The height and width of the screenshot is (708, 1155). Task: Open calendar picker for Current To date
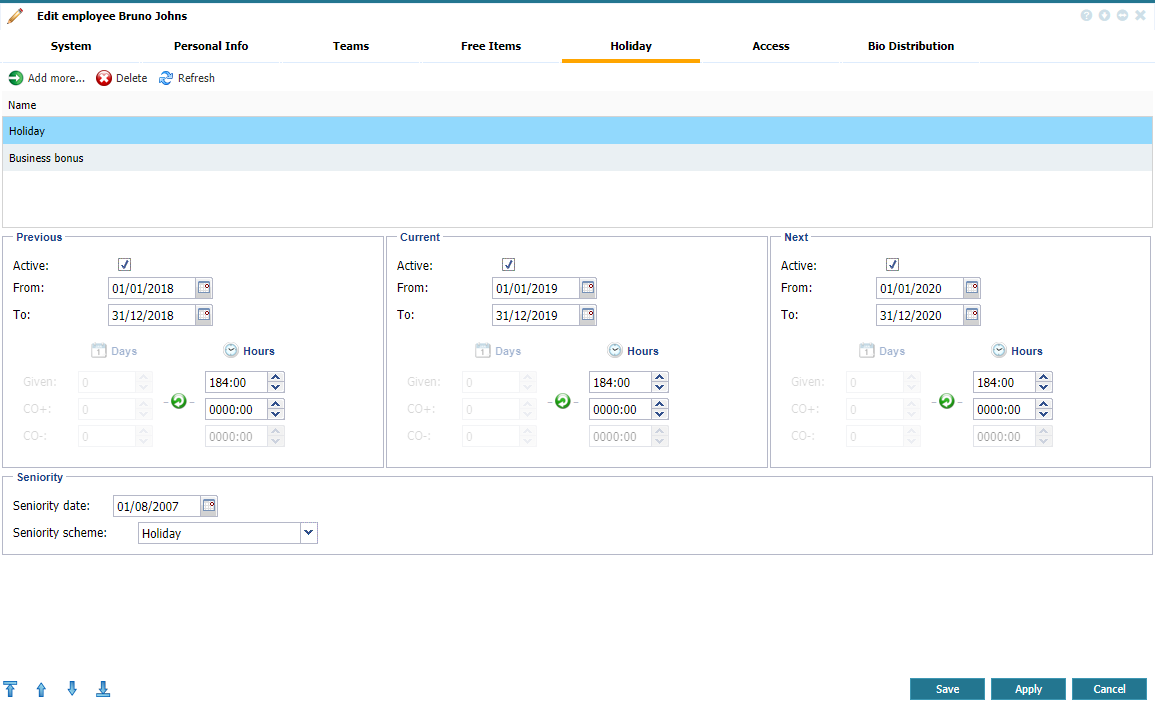(x=588, y=315)
